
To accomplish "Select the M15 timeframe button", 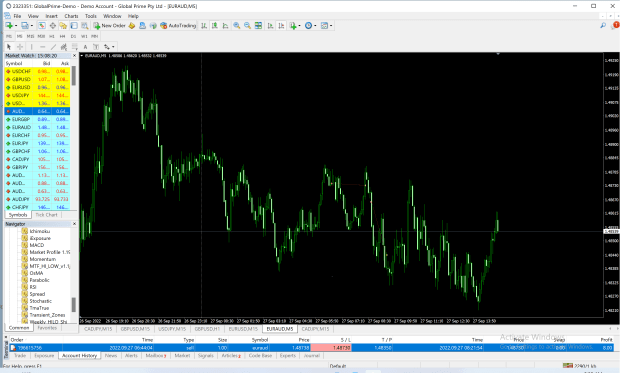I will [x=30, y=36].
